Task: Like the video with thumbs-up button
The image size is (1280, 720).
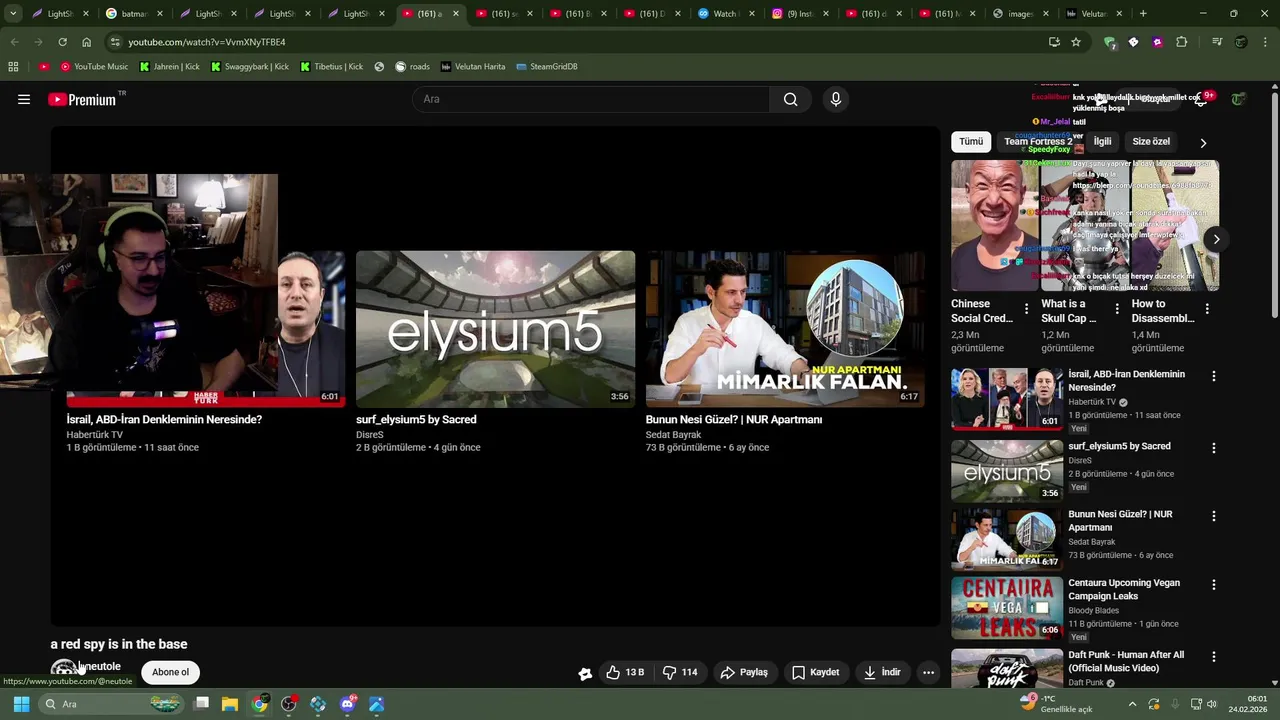Action: [625, 672]
